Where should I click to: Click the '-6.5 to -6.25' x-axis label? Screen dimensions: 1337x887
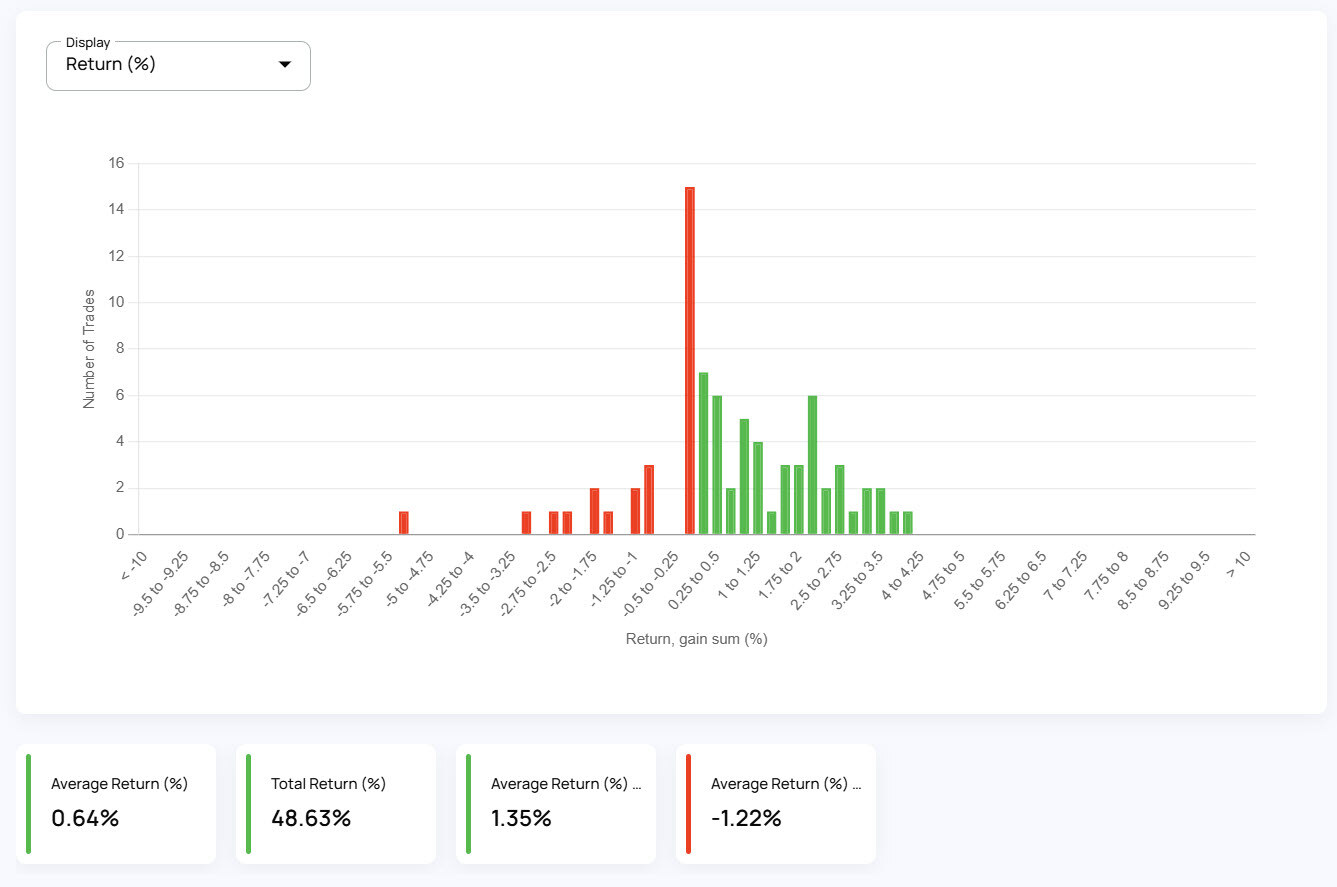pos(325,583)
